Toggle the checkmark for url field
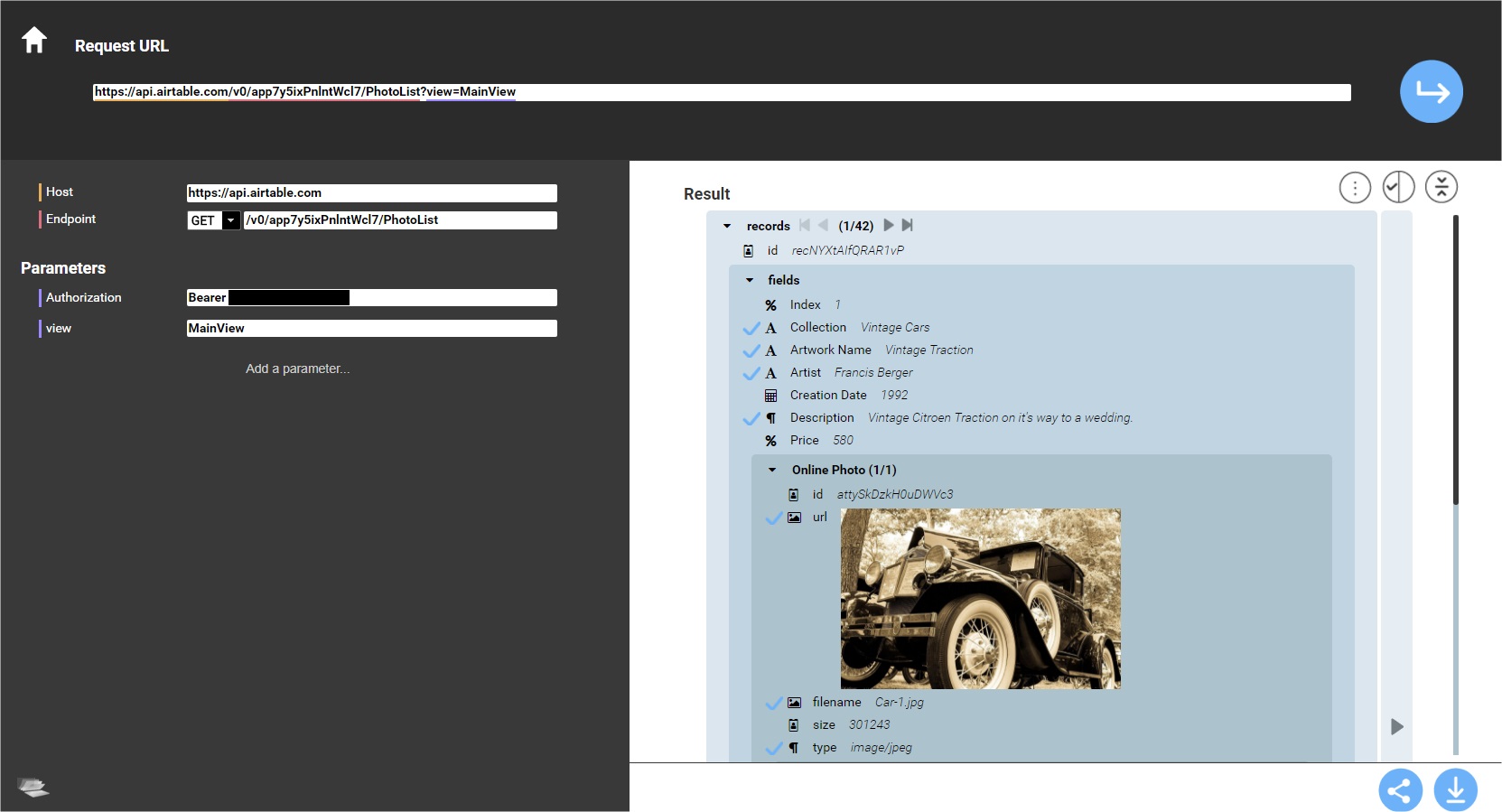 [773, 517]
